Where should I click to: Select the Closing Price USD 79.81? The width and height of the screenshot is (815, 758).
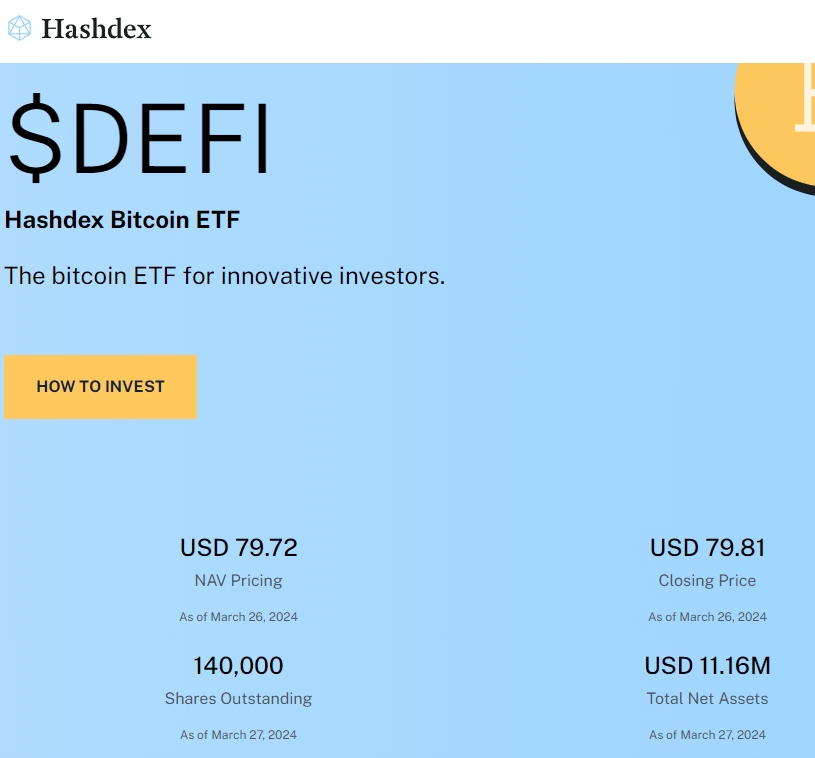[x=707, y=548]
